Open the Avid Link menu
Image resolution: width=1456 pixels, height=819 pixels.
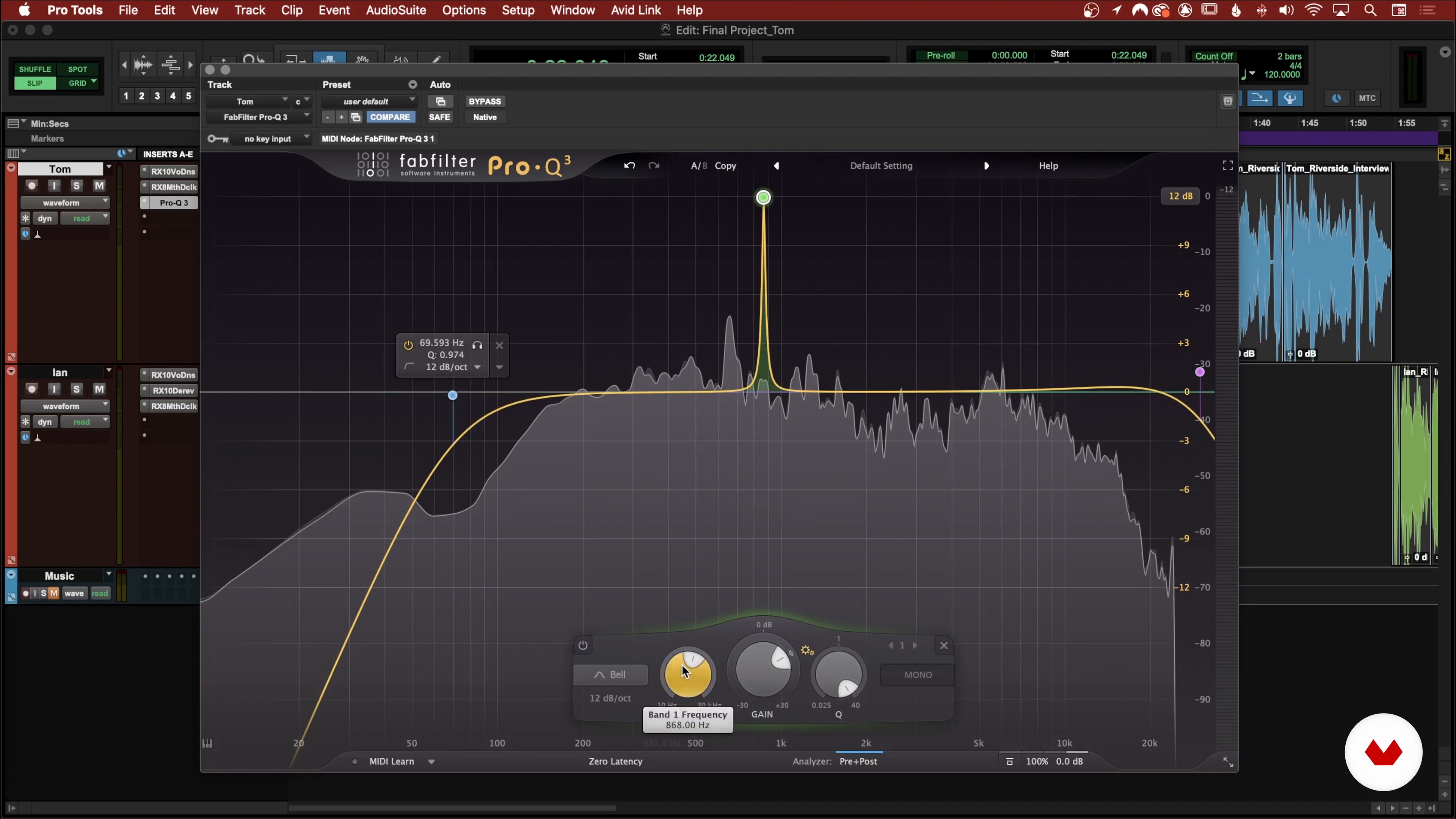[636, 10]
